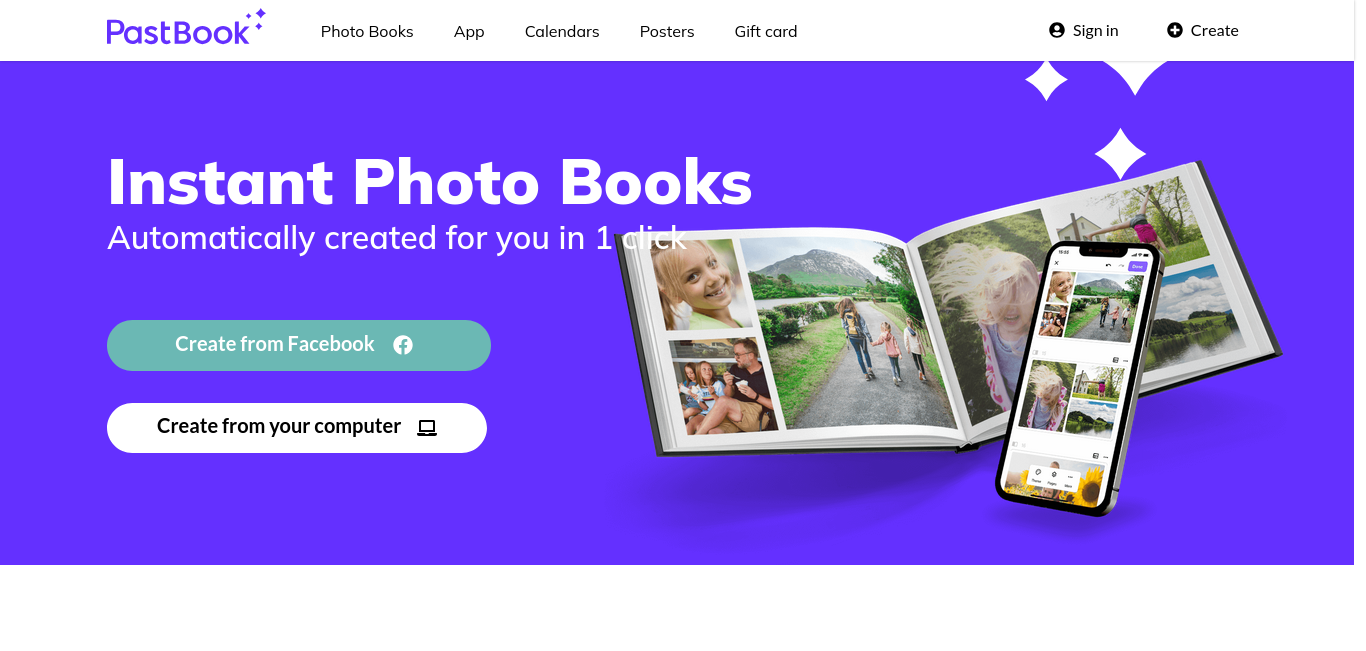Click the laptop icon on white button
This screenshot has width=1366, height=651.
click(x=427, y=427)
